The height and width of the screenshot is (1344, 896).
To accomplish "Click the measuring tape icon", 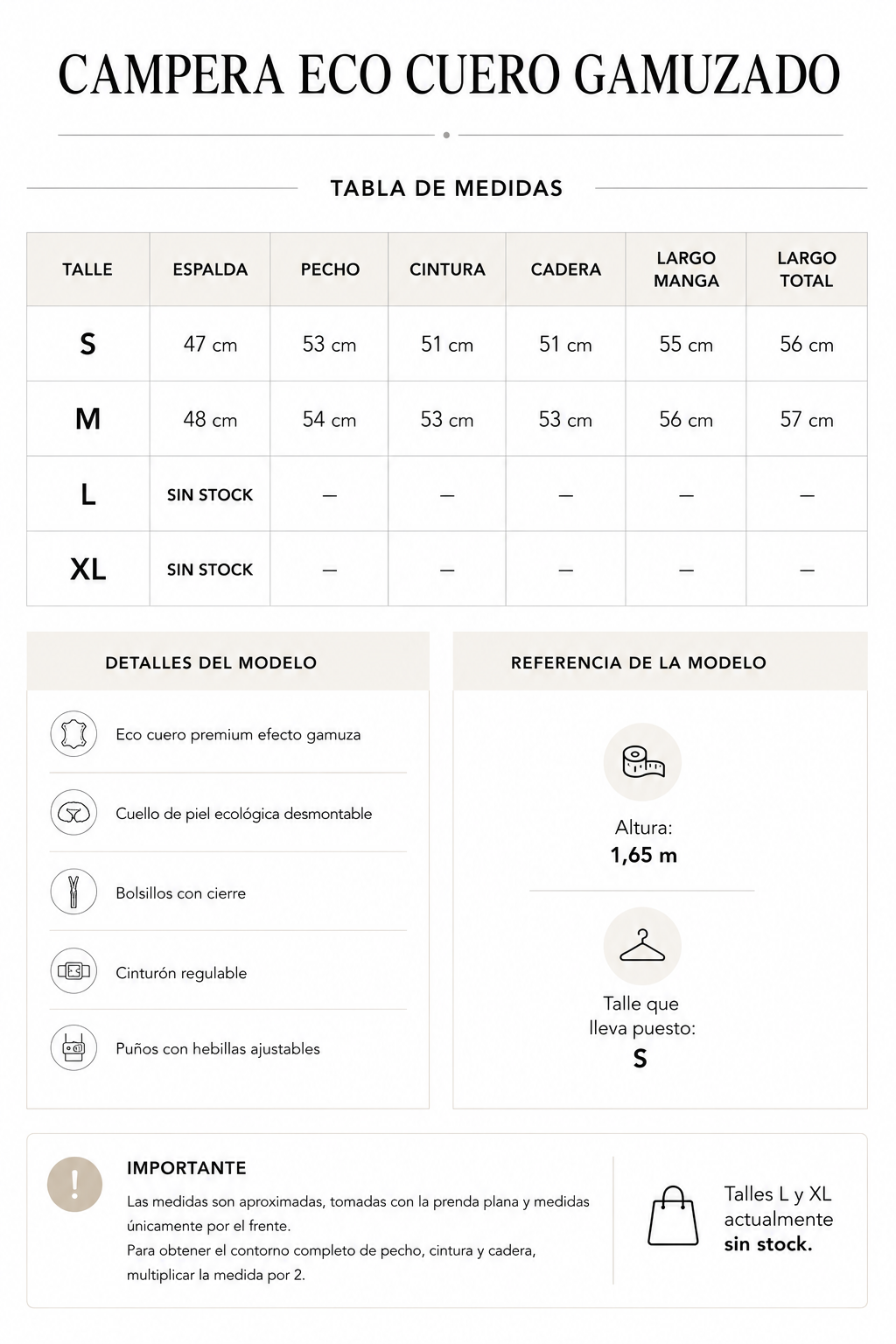I will pos(642,762).
